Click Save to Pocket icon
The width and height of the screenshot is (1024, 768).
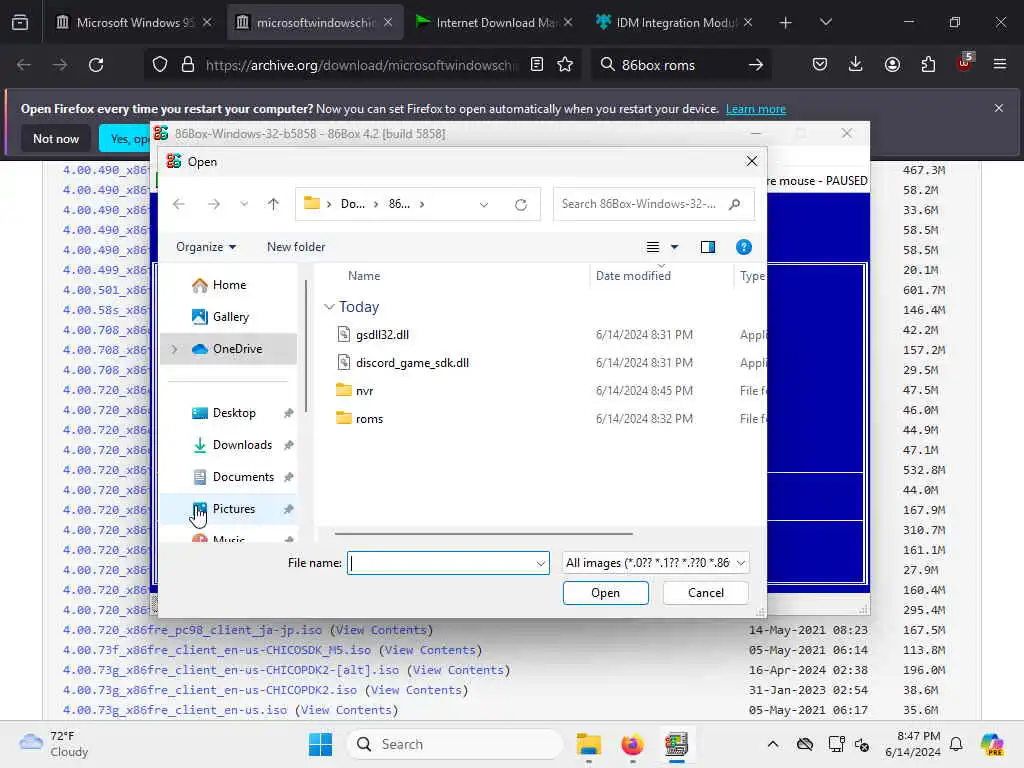click(820, 65)
